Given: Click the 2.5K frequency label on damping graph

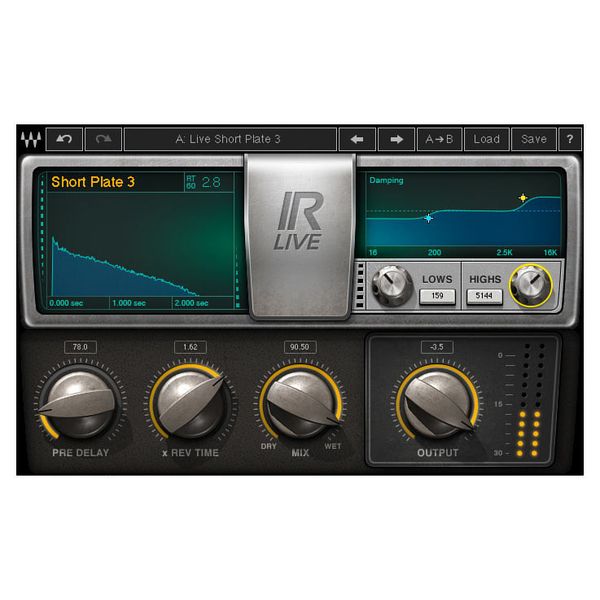Looking at the screenshot, I should [504, 253].
